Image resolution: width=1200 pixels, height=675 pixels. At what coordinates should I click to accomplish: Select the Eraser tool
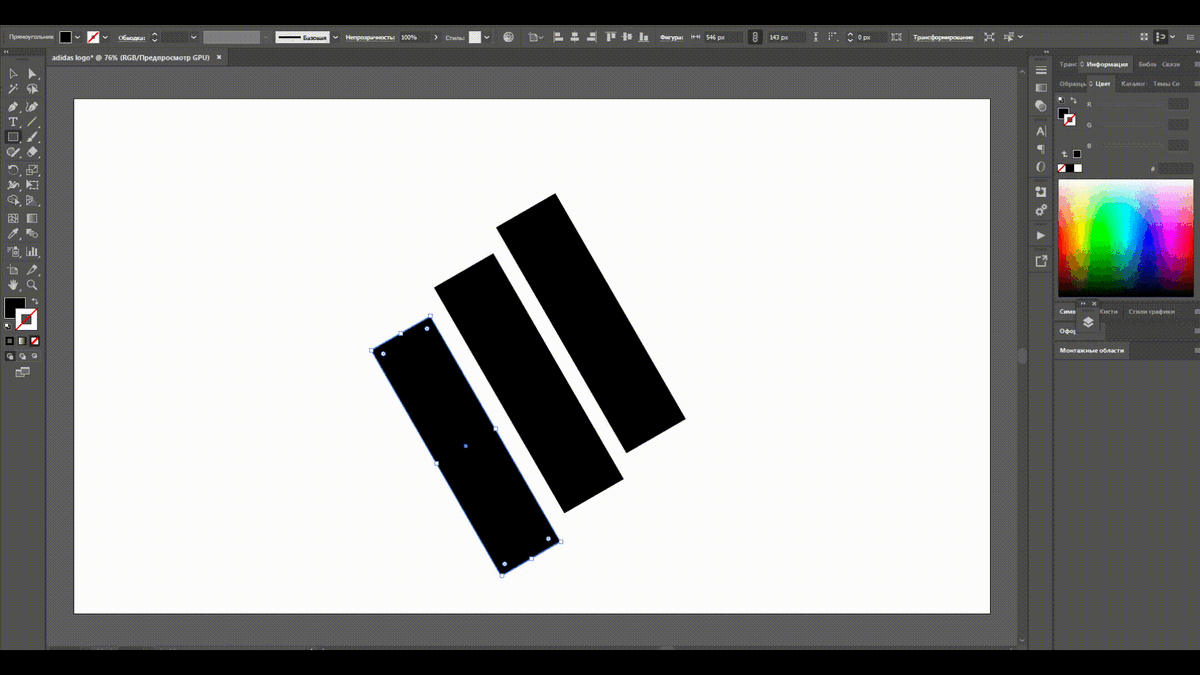pos(32,153)
